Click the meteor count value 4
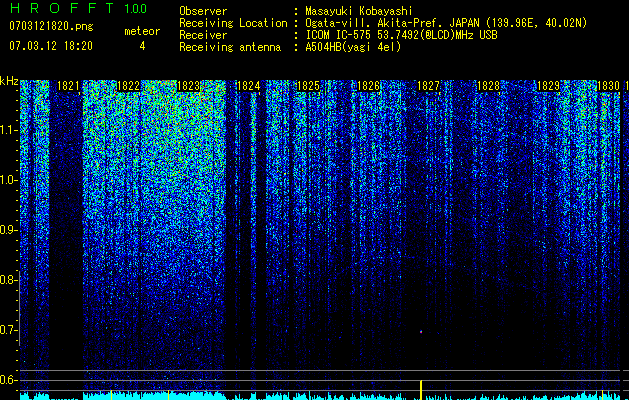629x400 pixels. pyautogui.click(x=142, y=46)
